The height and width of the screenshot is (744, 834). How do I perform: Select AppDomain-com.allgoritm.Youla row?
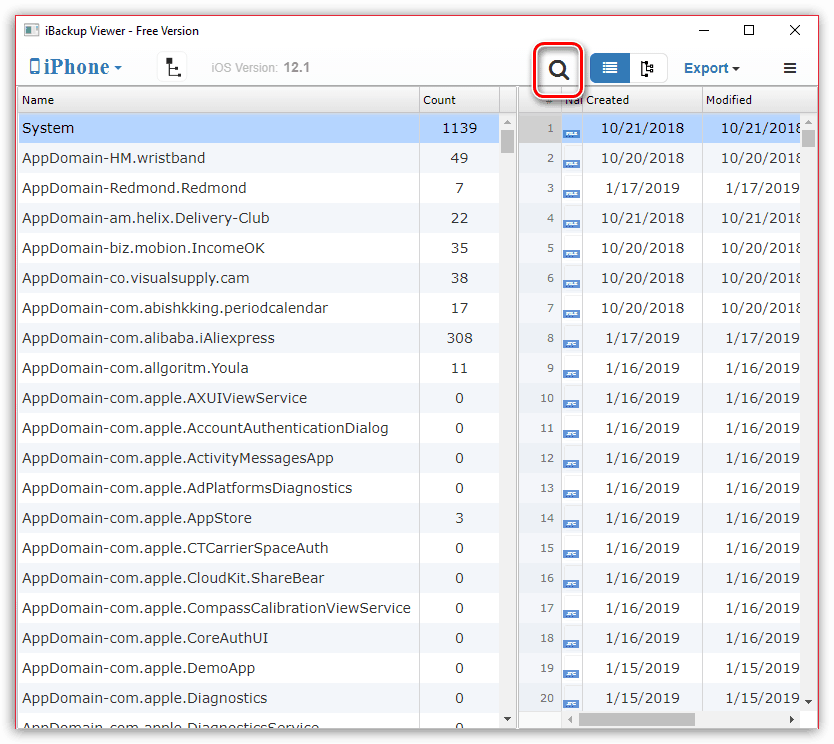point(259,368)
